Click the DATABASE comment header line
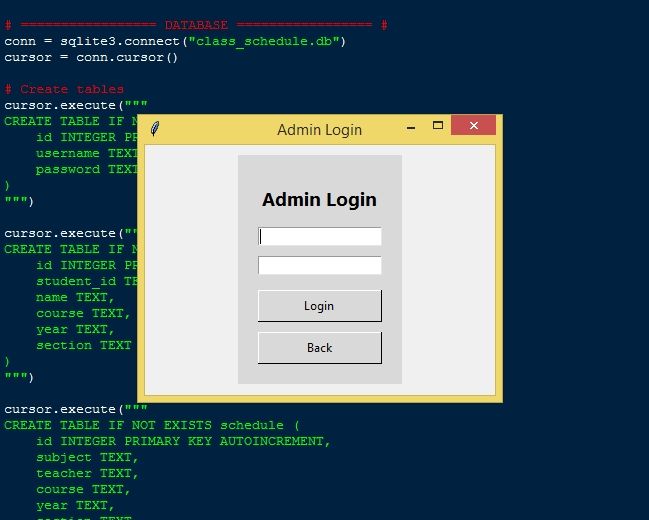Image resolution: width=649 pixels, height=520 pixels. point(195,25)
